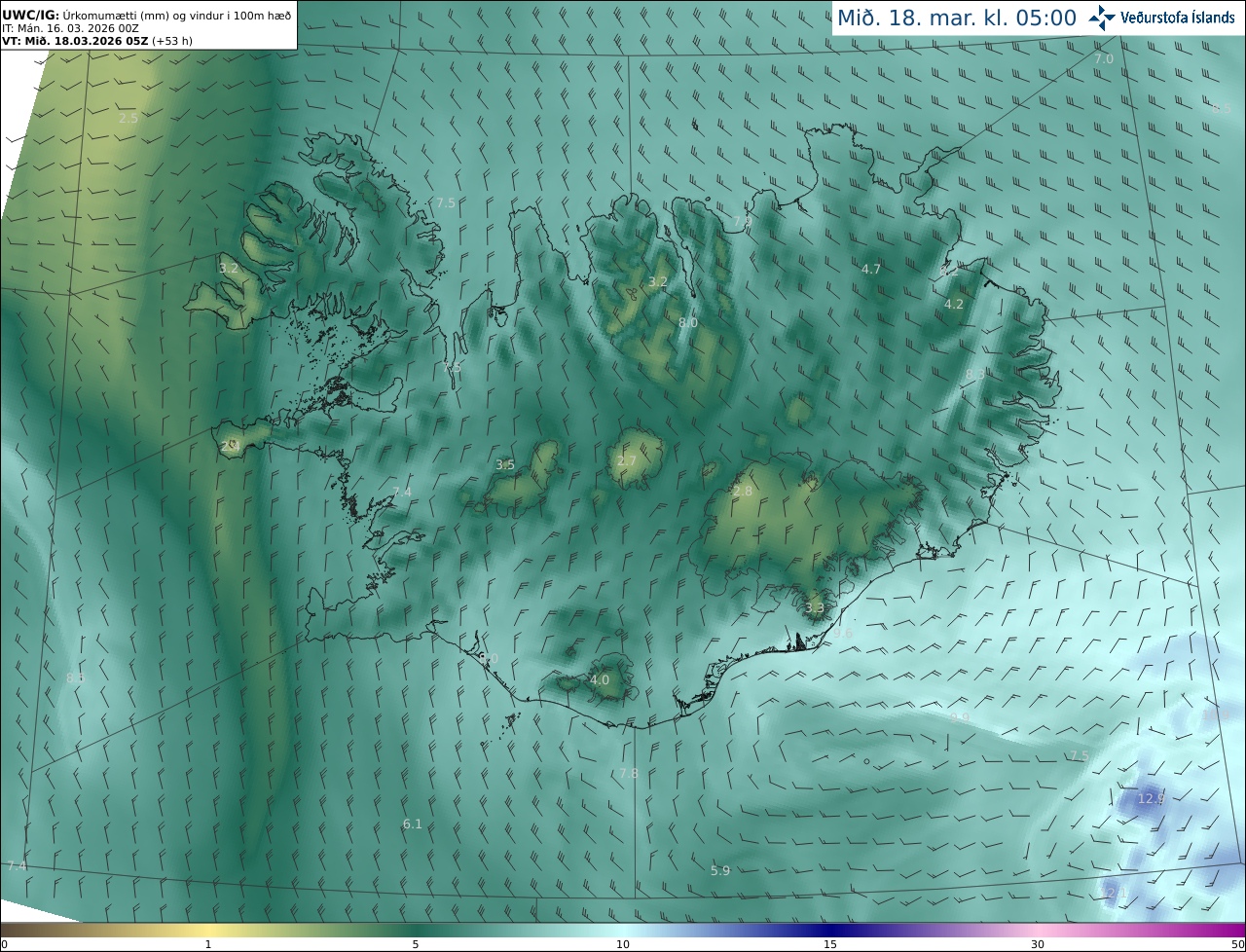Click the 8.6 value label near left edge
The height and width of the screenshot is (952, 1246).
[76, 677]
